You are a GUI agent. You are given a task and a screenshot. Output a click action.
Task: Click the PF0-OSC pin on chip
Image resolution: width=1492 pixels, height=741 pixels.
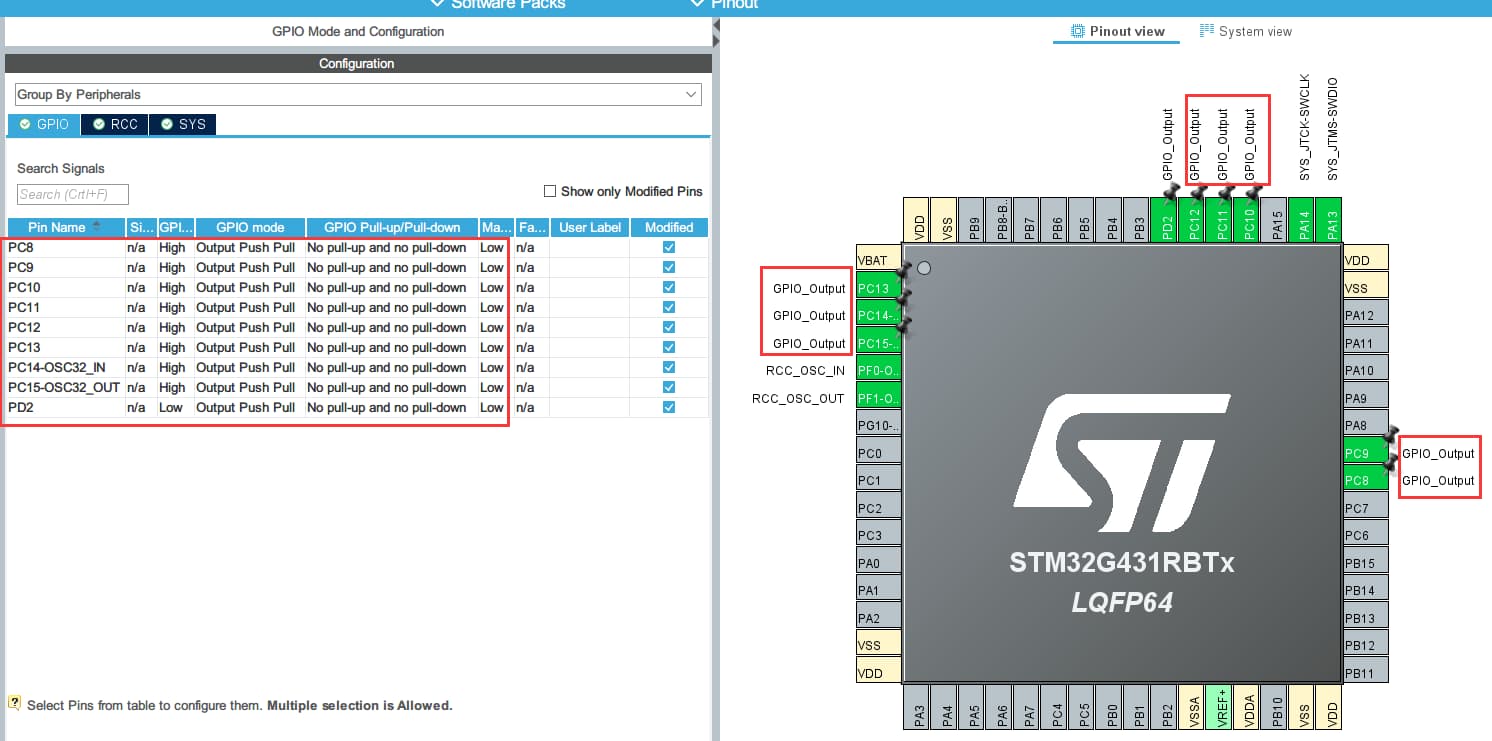click(x=878, y=371)
